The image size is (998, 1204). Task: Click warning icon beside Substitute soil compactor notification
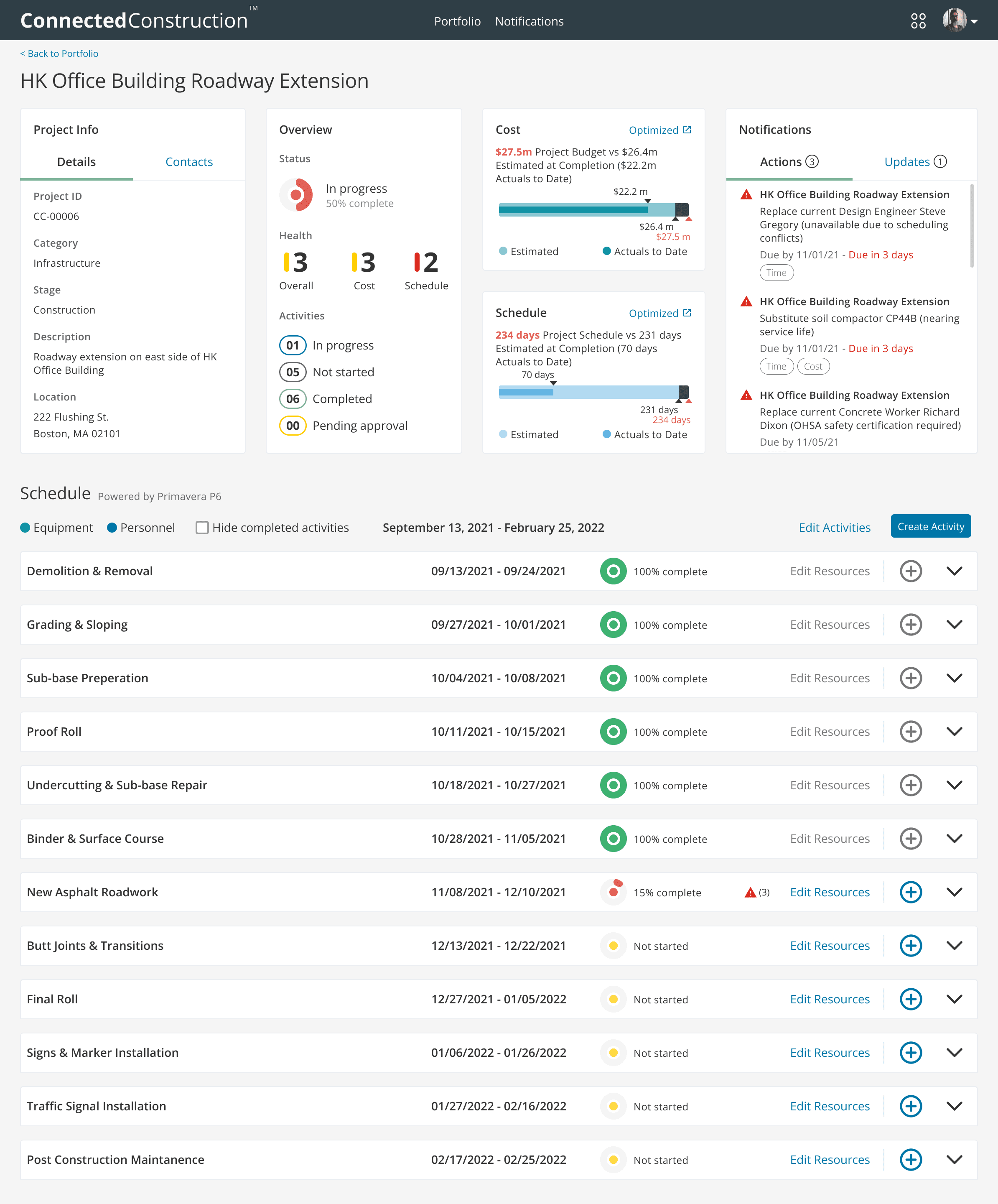(x=746, y=301)
